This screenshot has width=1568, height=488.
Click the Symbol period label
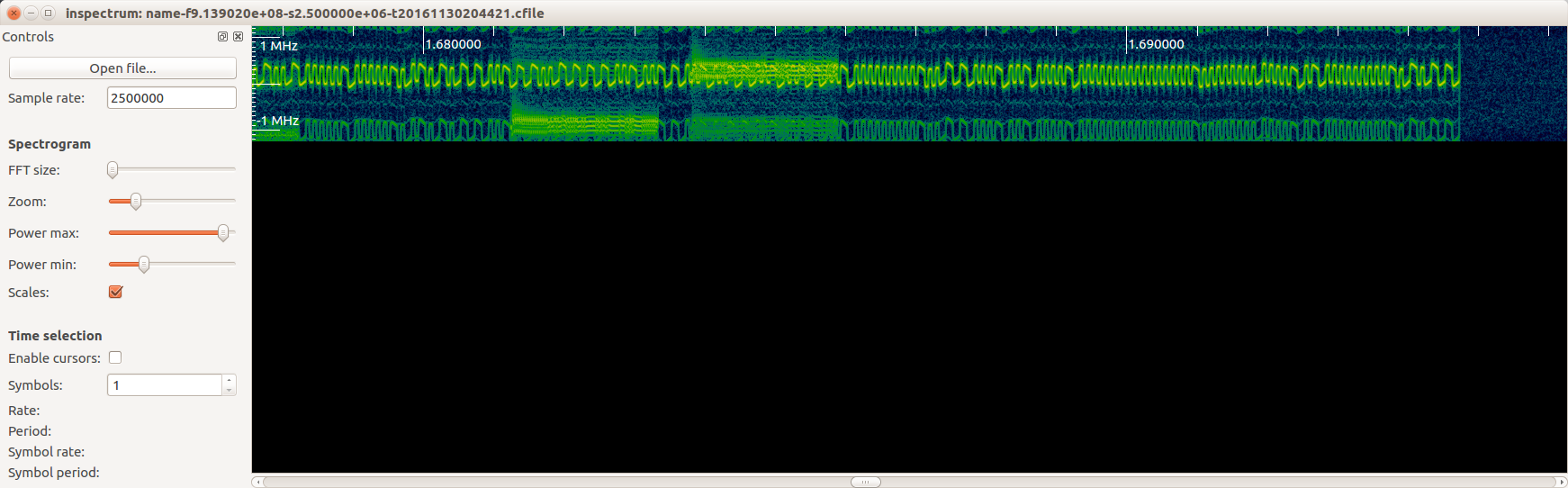coord(54,473)
